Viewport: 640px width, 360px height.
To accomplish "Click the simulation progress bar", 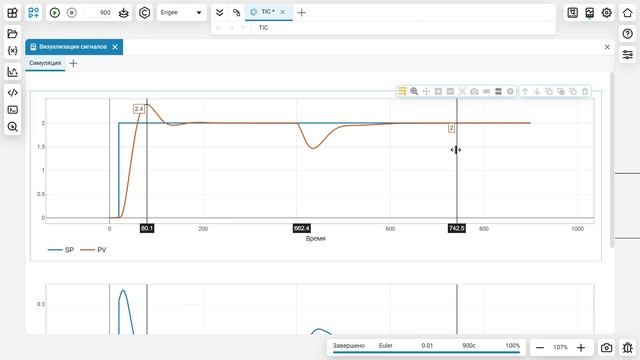I will [x=427, y=352].
